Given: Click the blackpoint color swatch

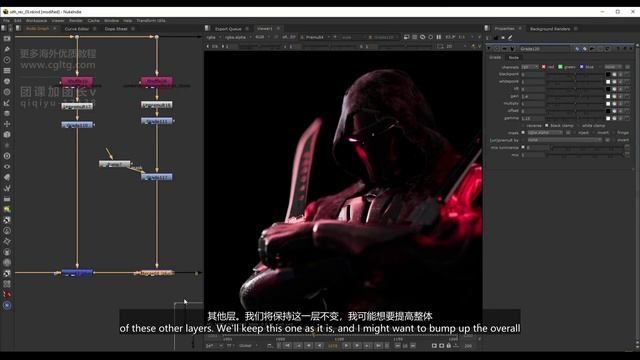Looking at the screenshot, I should click(x=608, y=74).
